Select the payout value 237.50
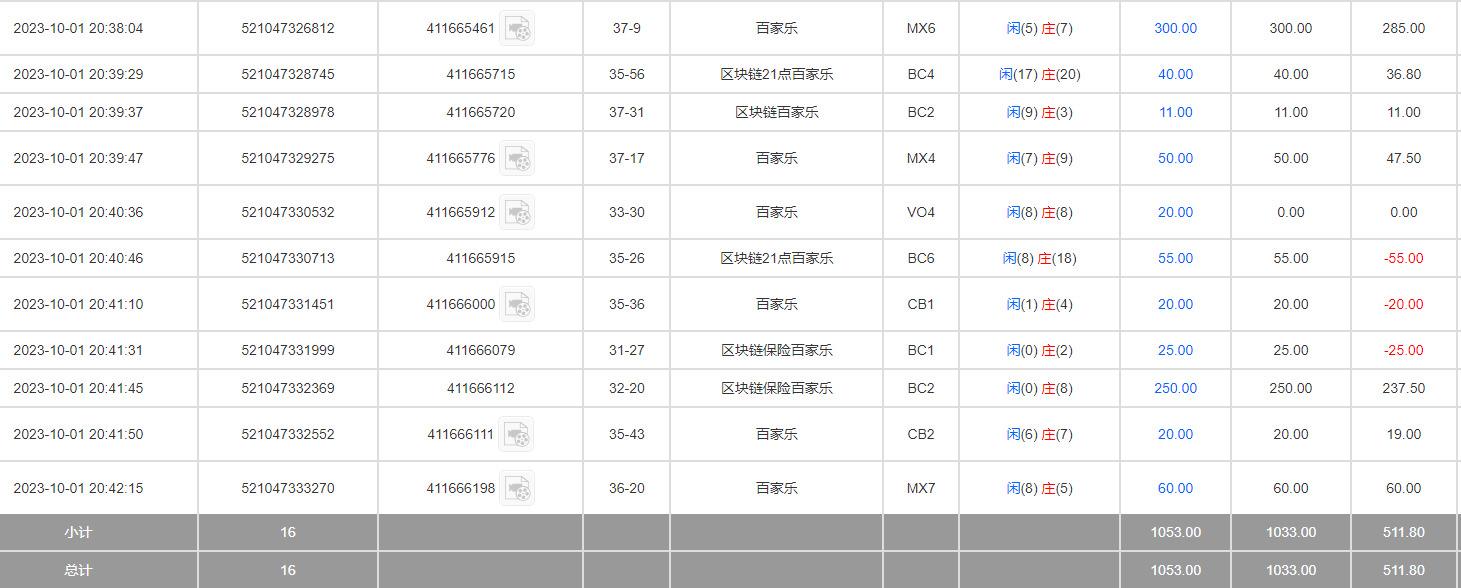This screenshot has height=588, width=1461. (x=1404, y=388)
